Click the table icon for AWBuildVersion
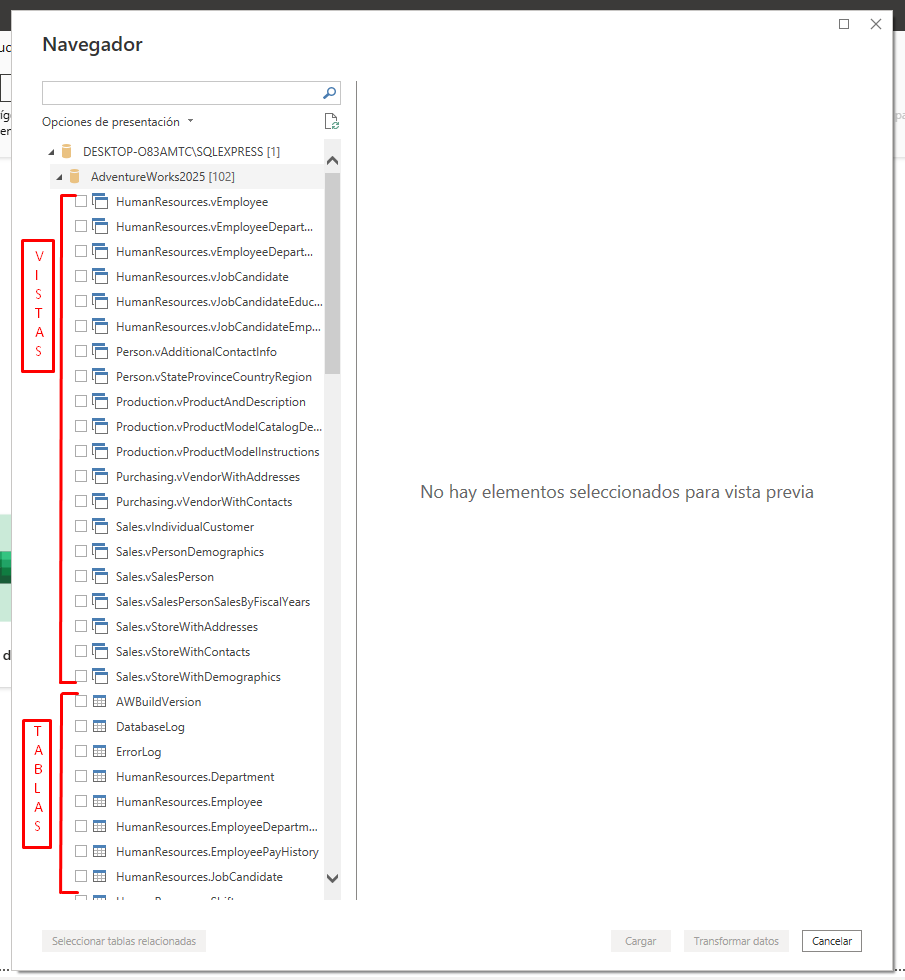Viewport: 905px width, 980px height. [99, 702]
